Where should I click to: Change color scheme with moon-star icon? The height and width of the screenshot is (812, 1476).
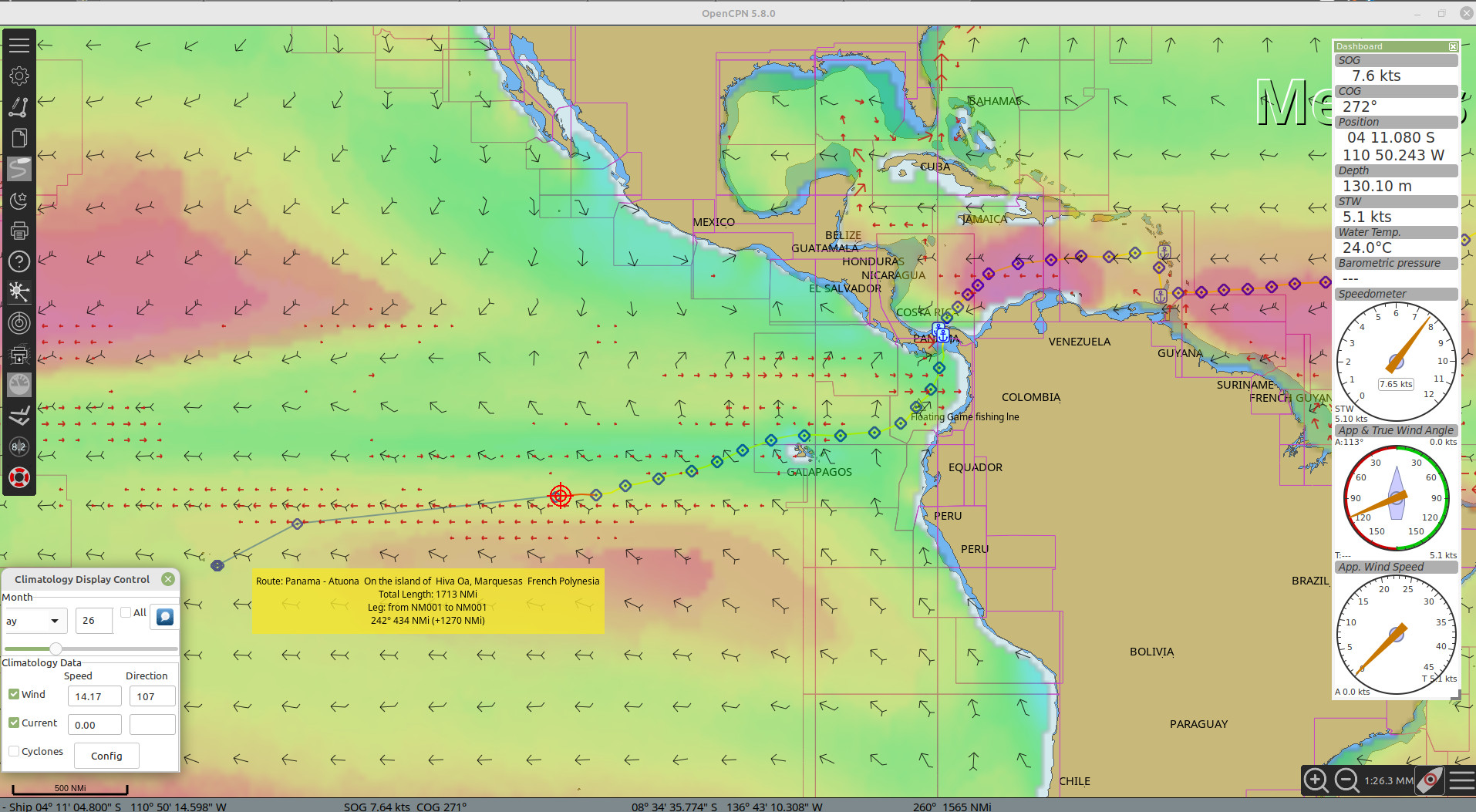point(19,200)
